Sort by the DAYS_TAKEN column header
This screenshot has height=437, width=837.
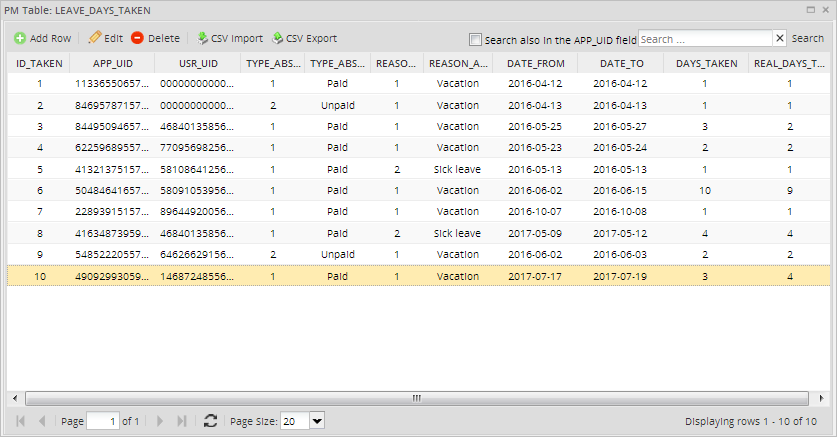[706, 63]
